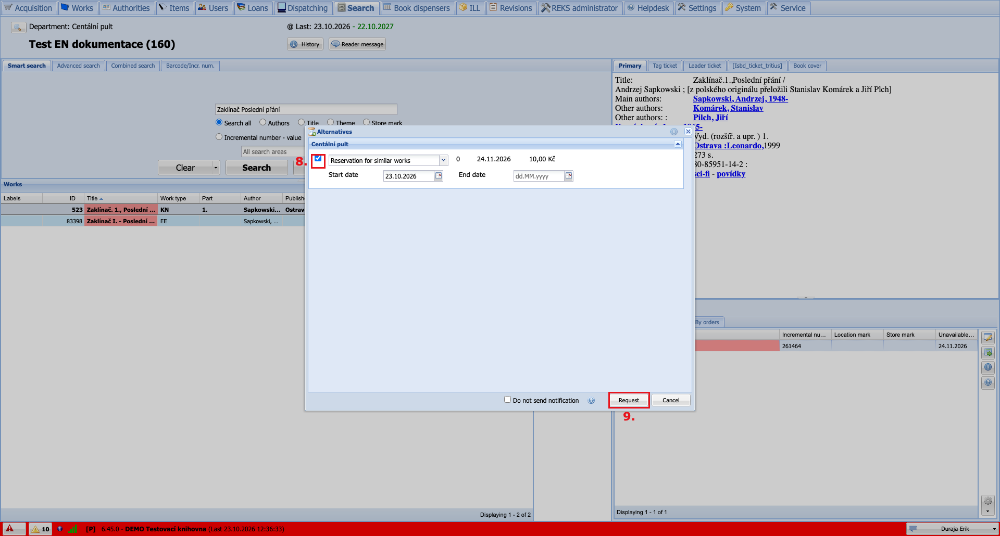Click the globe icon next to notification checkbox
The height and width of the screenshot is (536, 1000).
pos(591,401)
